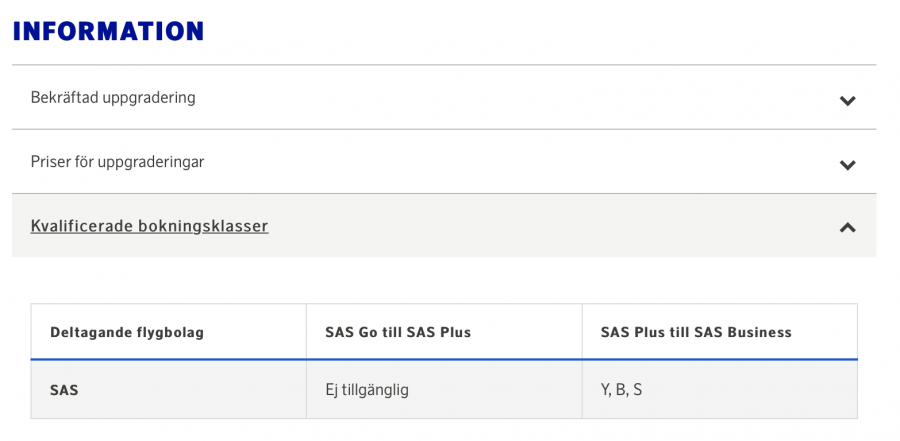Select the Deltagande flygbolag column header
900x441 pixels.
[x=127, y=332]
